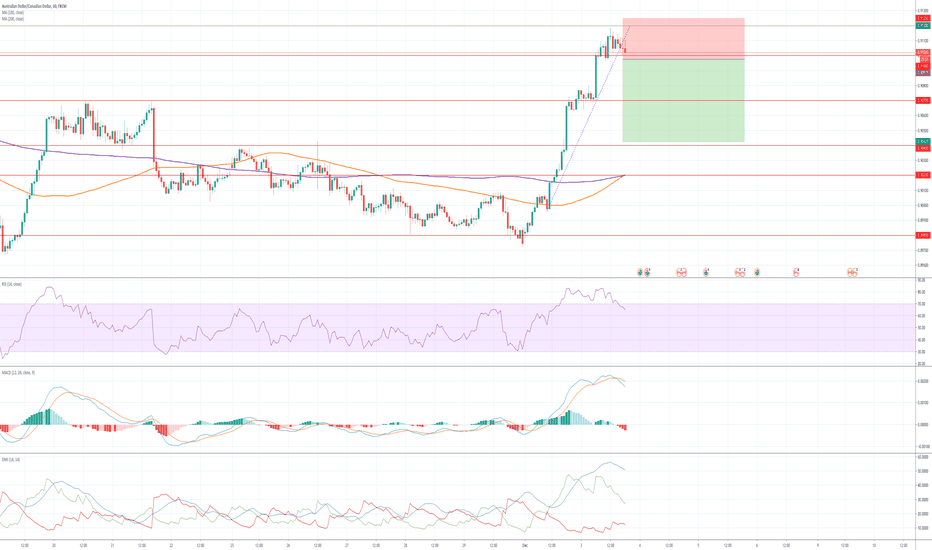Click the price scale axis on the right
The image size is (932, 550).
coord(922,200)
